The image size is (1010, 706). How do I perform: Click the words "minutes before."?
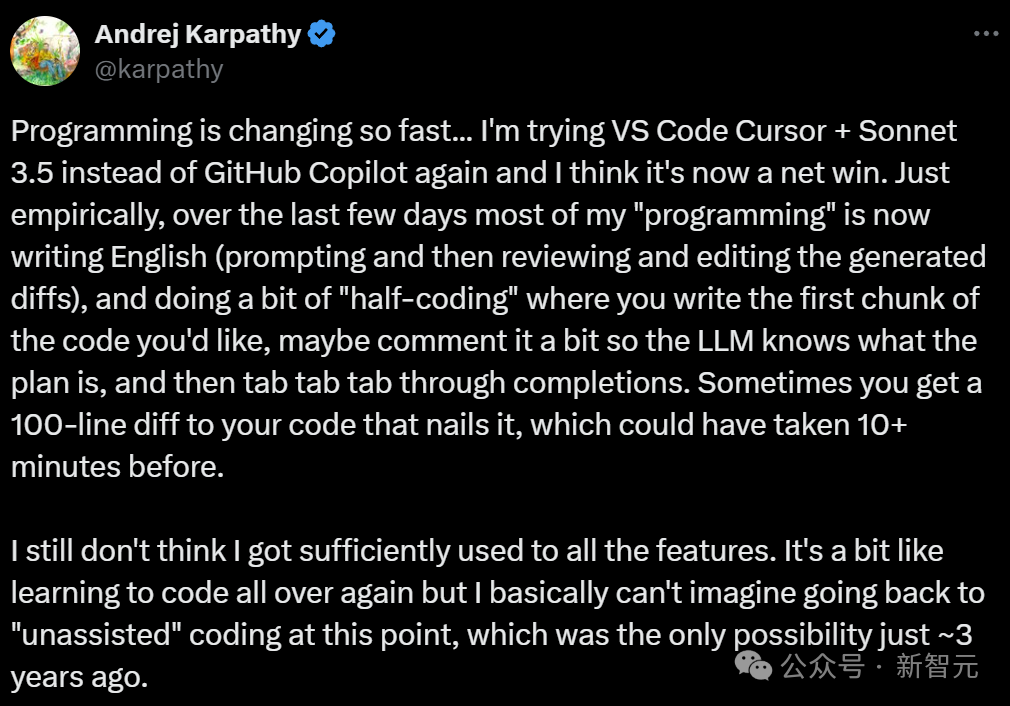[x=117, y=467]
